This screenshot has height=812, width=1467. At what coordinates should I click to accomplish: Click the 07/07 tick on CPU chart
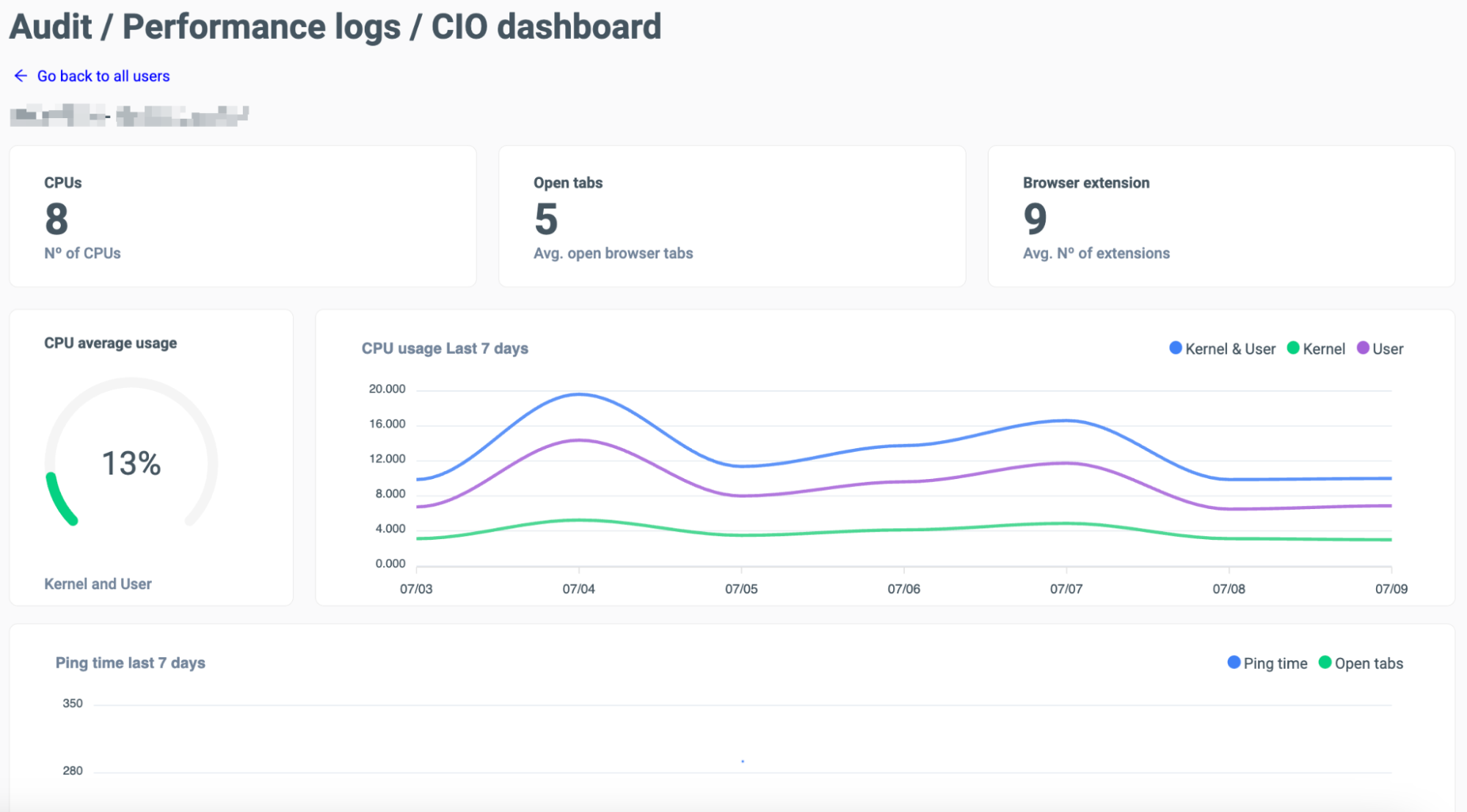(x=1066, y=571)
